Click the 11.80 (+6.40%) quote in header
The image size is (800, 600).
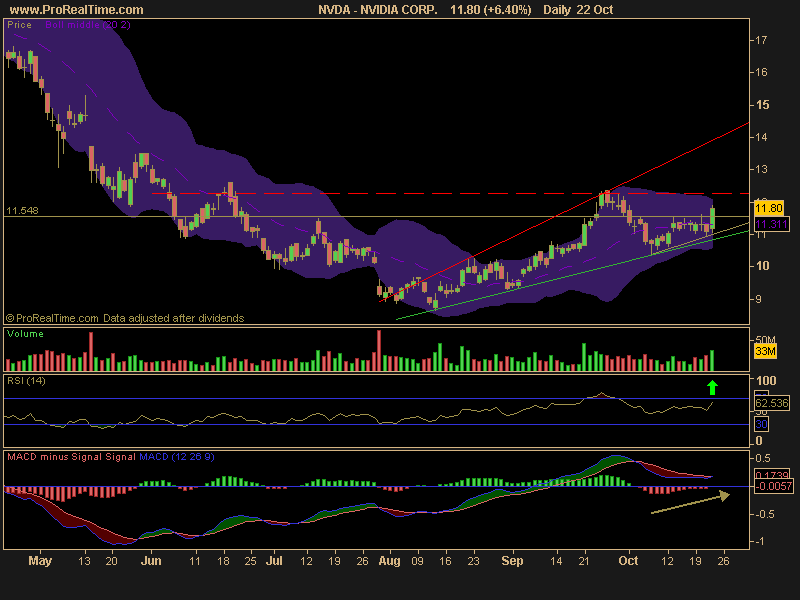(x=490, y=10)
